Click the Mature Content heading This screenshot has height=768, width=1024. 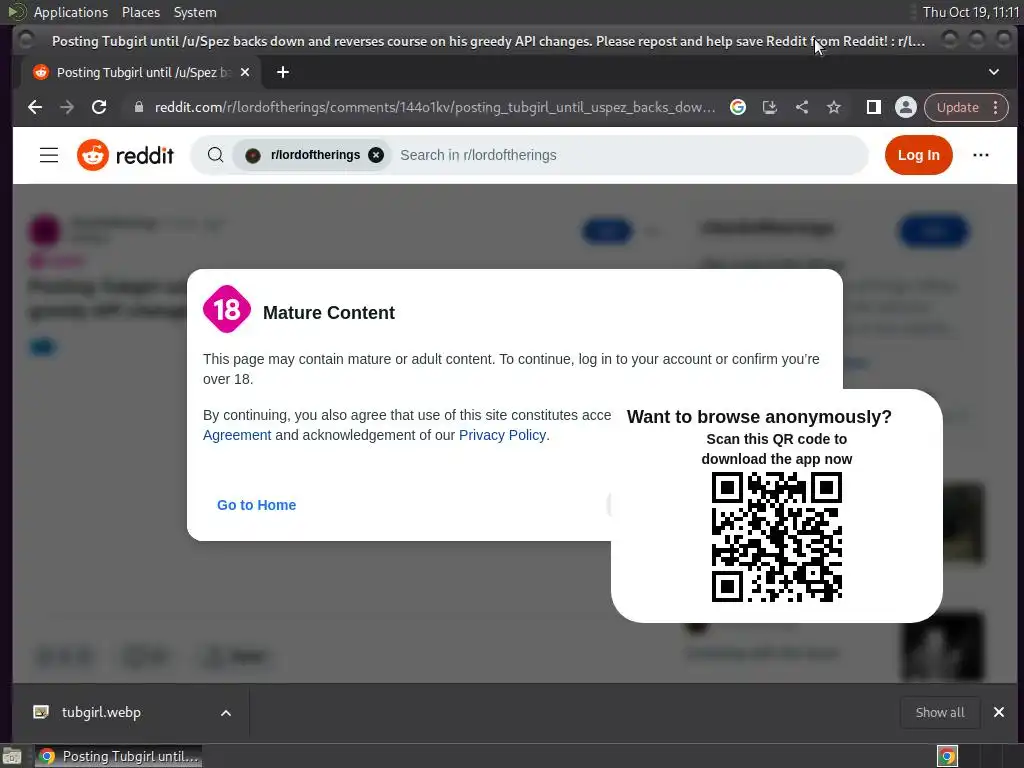coord(328,313)
